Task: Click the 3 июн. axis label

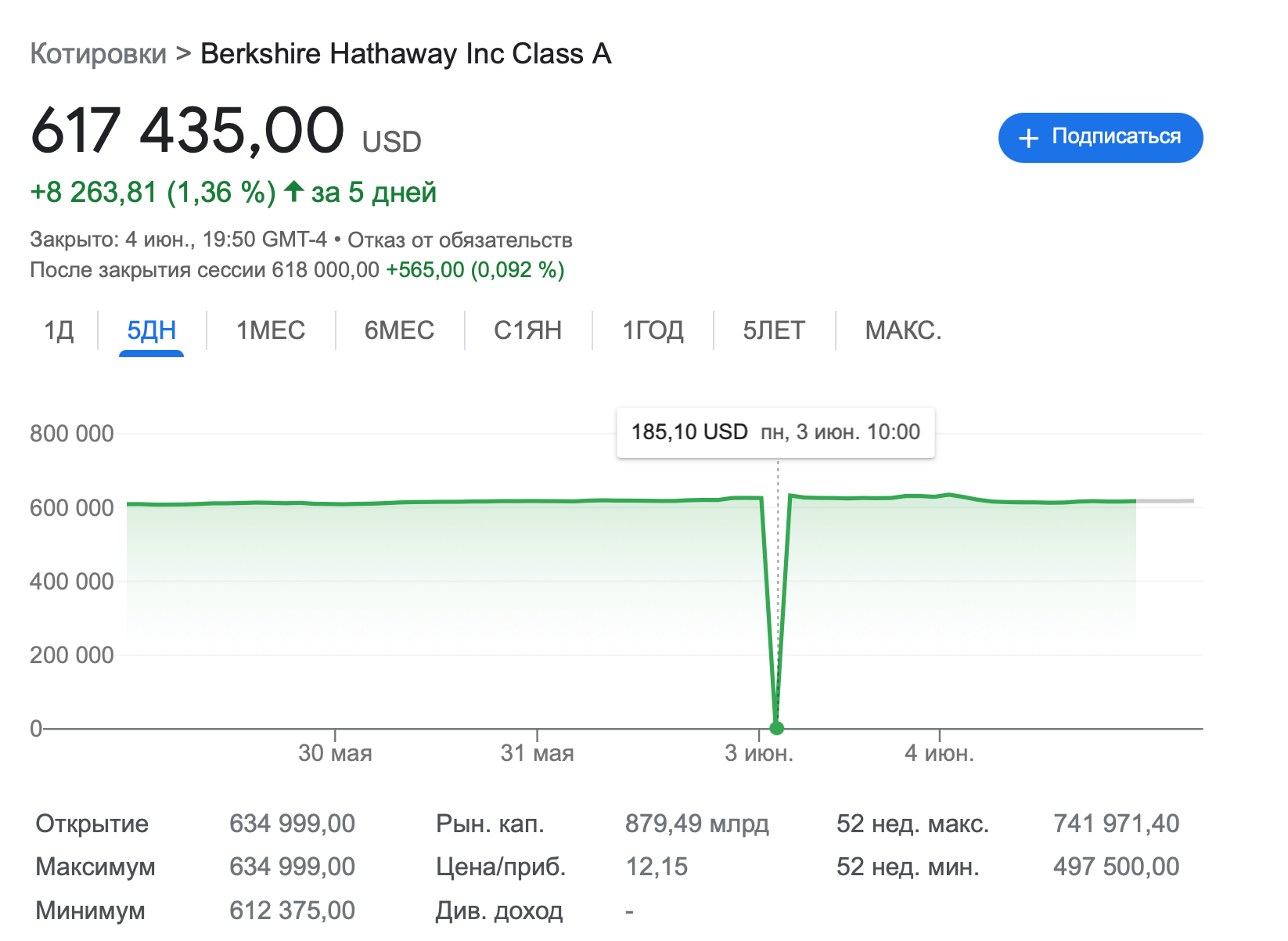Action: point(759,753)
